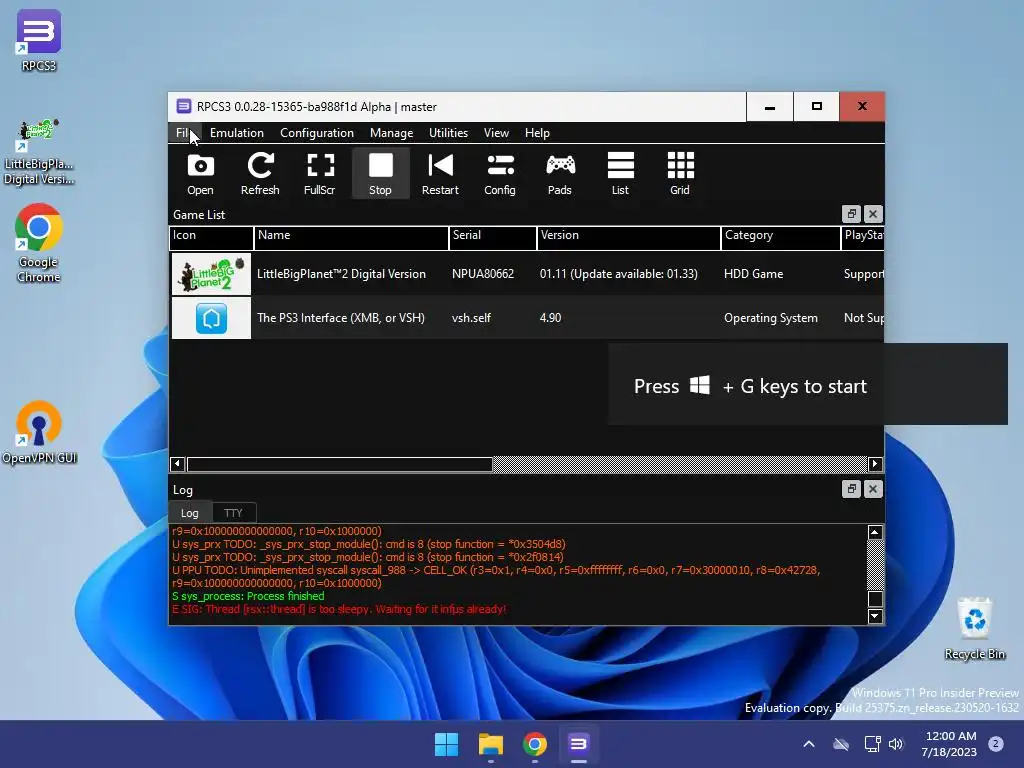The height and width of the screenshot is (768, 1024).
Task: Open the clock and date flyout
Action: coord(950,744)
